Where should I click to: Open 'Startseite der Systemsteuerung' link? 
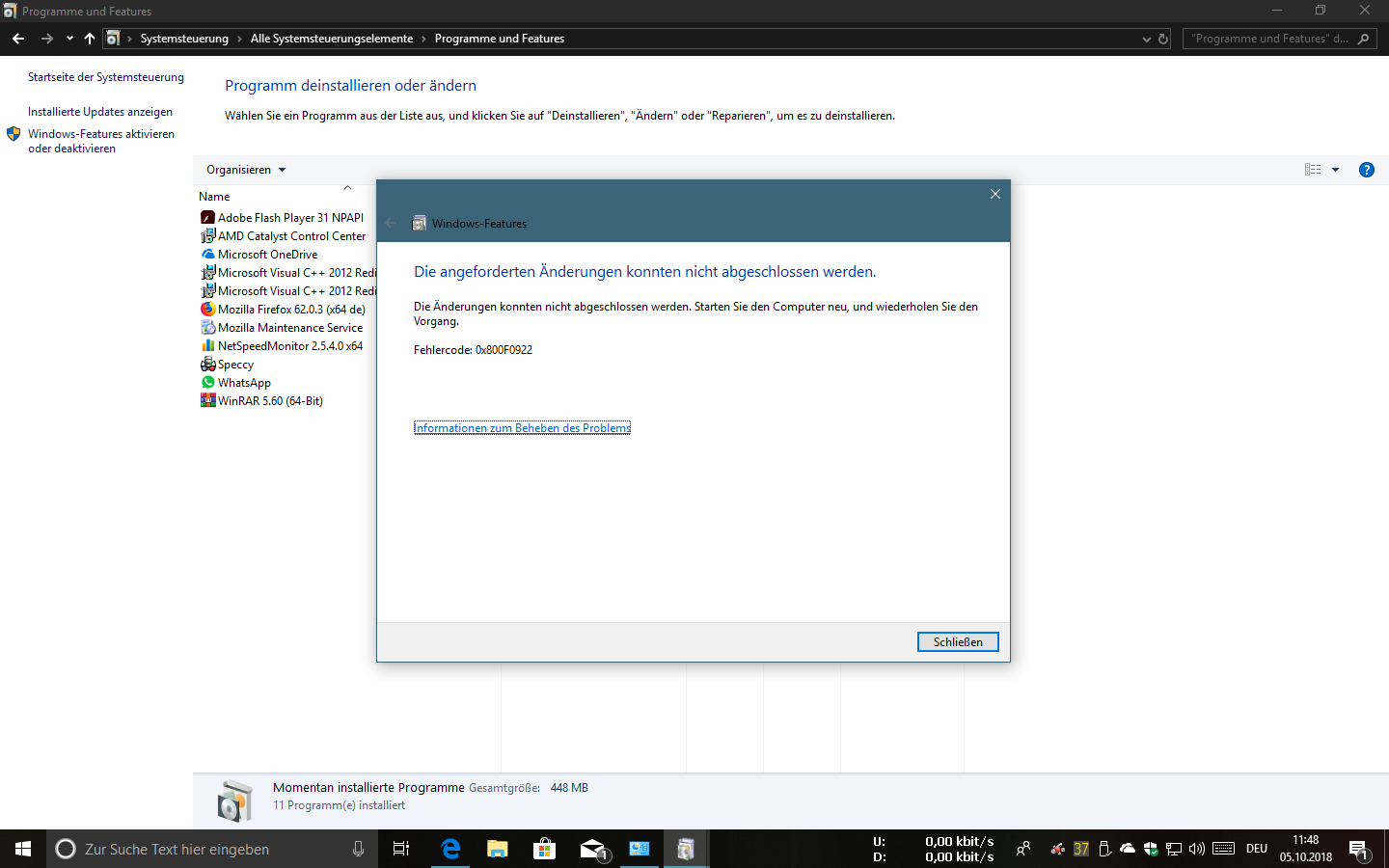106,77
